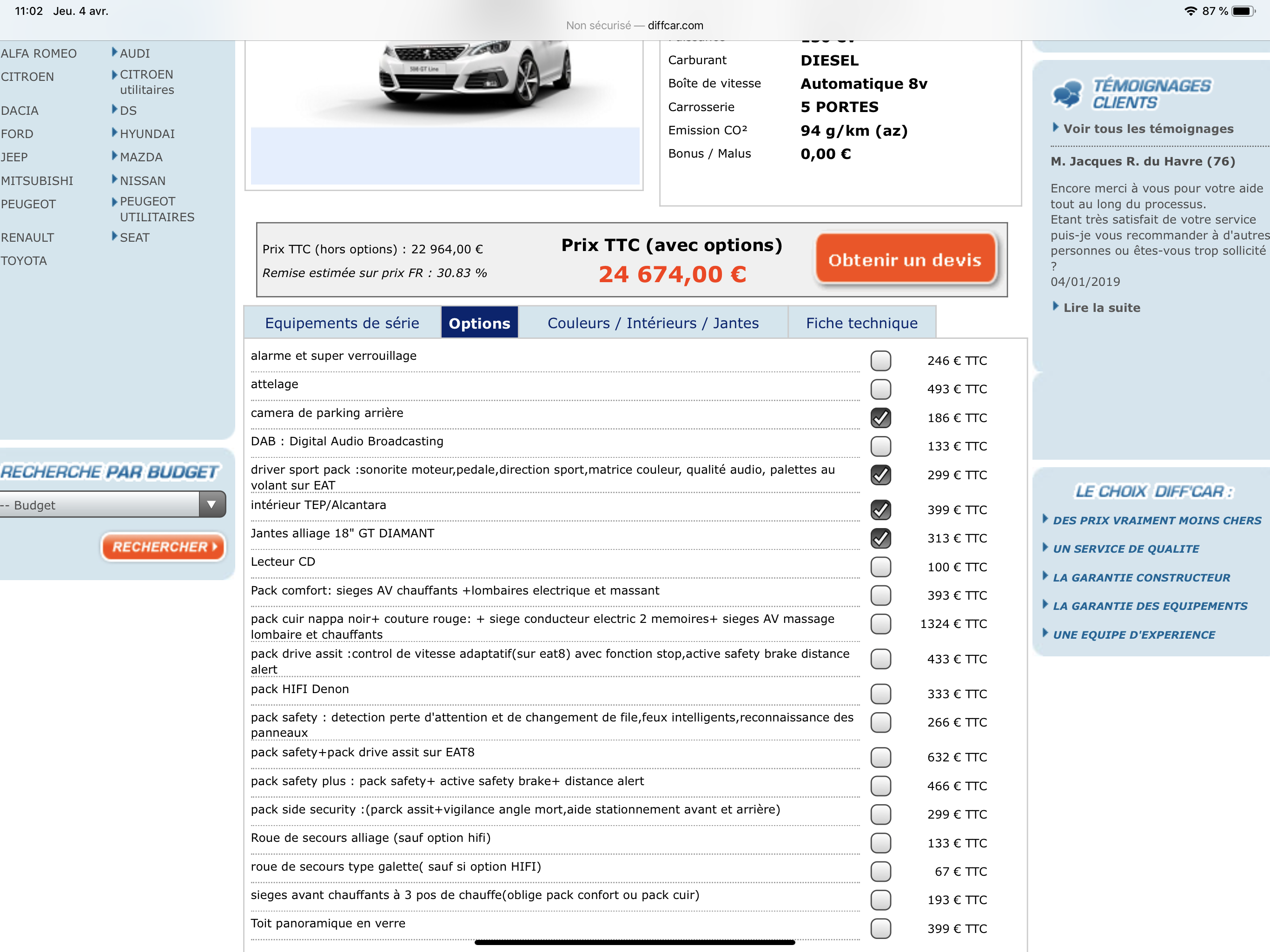Uncheck Jantes alliage 18" GT DIAMANT
The width and height of the screenshot is (1270, 952).
tap(881, 538)
